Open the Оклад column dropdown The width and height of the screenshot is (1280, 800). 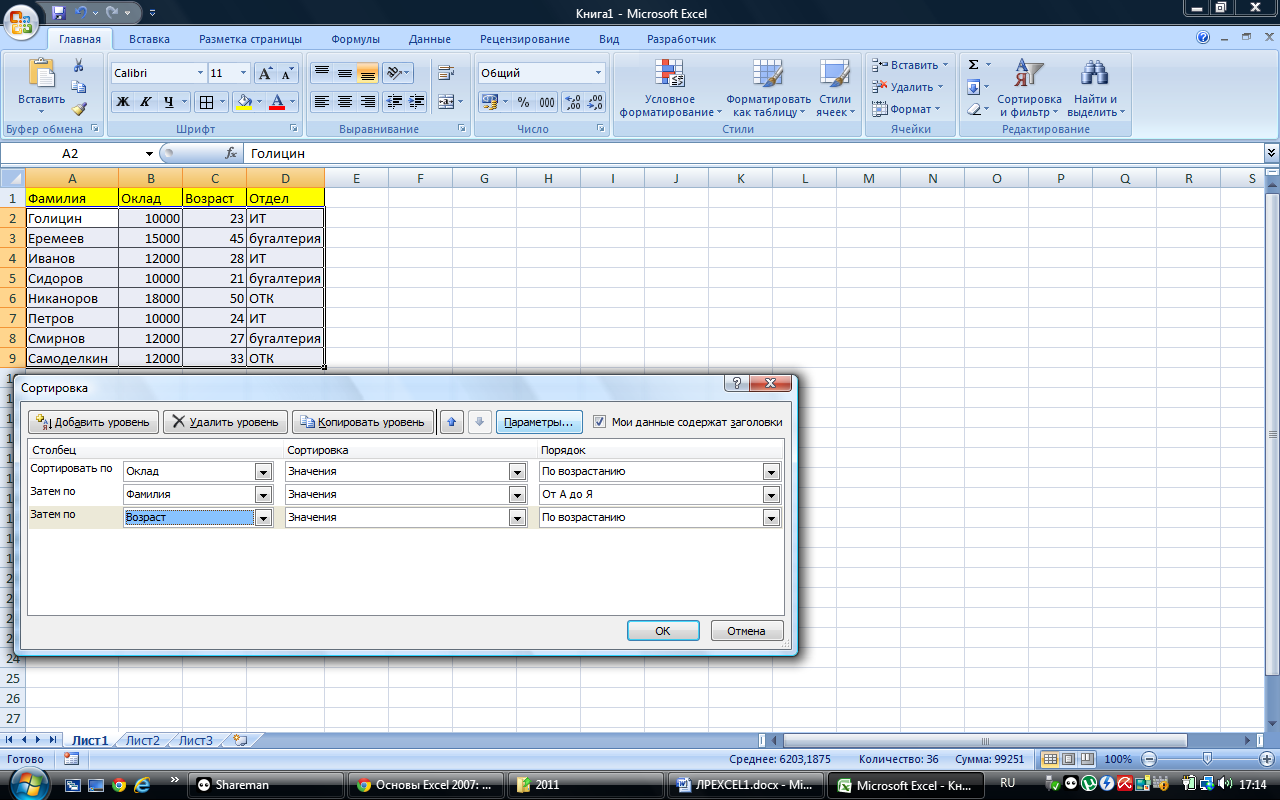tap(264, 471)
